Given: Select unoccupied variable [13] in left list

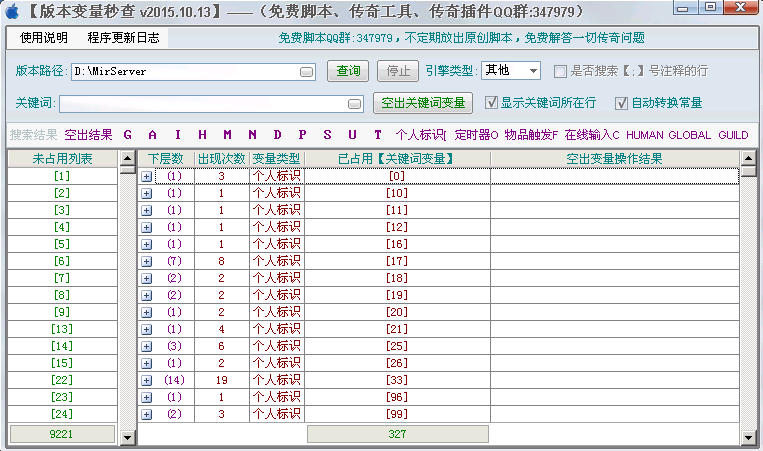Looking at the screenshot, I should point(62,329).
